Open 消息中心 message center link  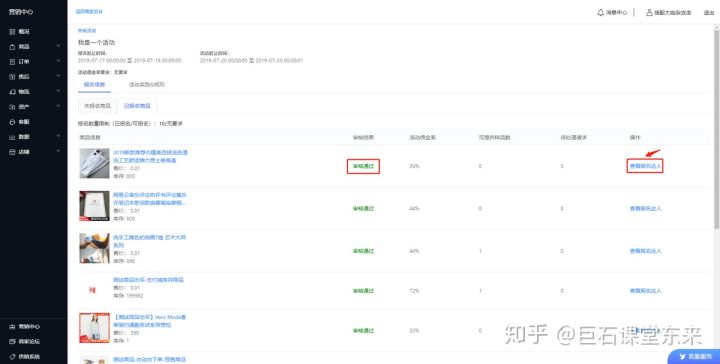point(616,13)
